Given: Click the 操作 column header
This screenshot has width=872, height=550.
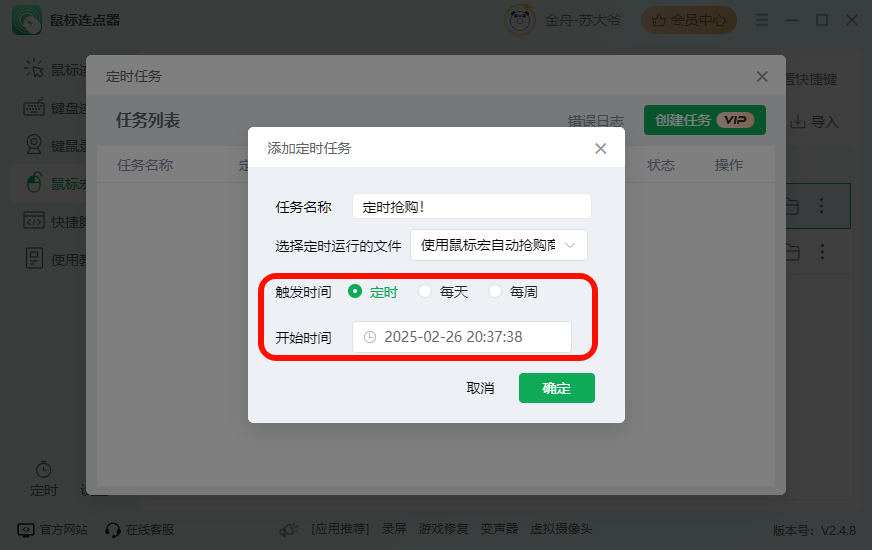Looking at the screenshot, I should 729,165.
